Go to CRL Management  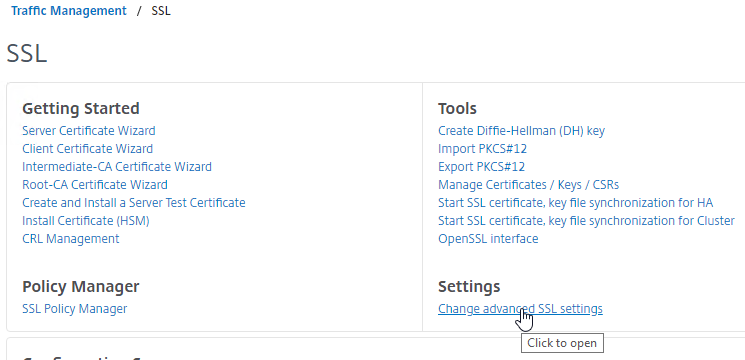[x=70, y=238]
